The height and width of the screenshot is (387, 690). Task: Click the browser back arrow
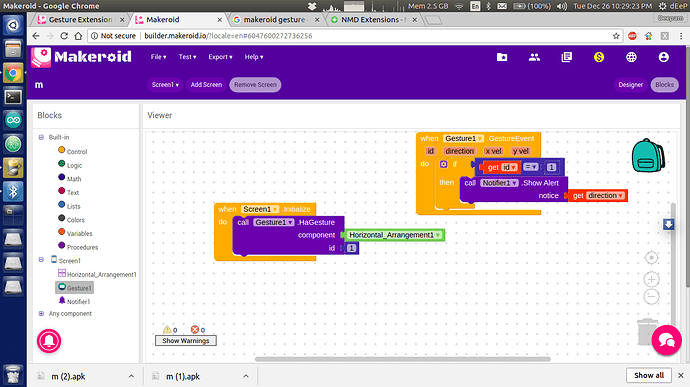click(x=36, y=36)
